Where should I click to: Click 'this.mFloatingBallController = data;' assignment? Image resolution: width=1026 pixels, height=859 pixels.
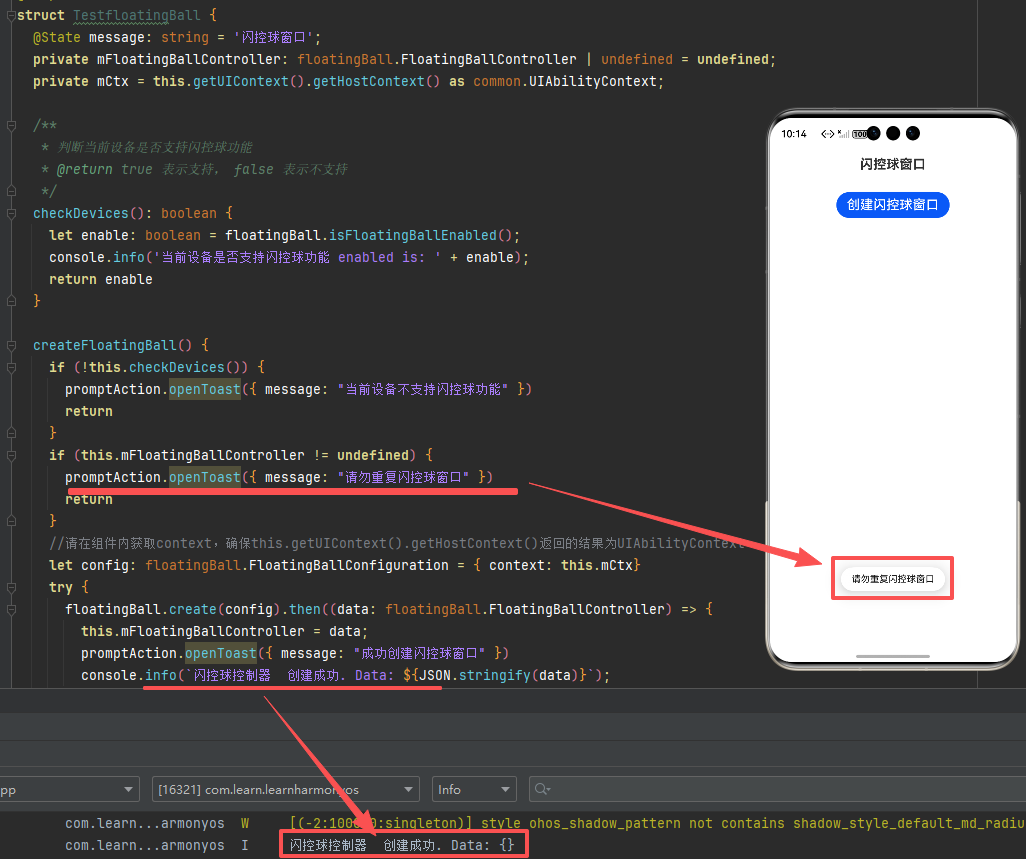tap(224, 631)
